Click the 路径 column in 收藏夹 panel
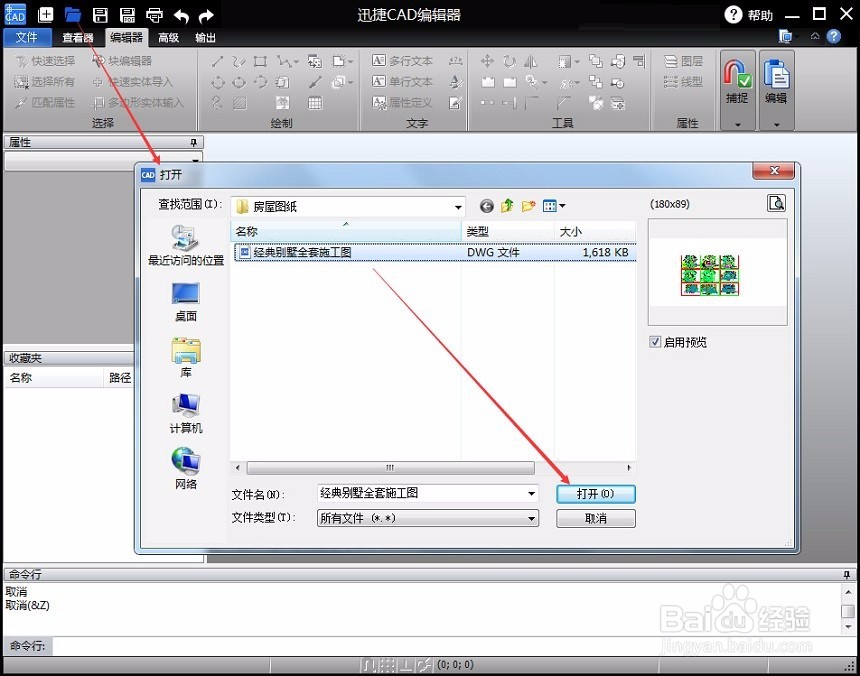This screenshot has width=860, height=676. point(120,378)
